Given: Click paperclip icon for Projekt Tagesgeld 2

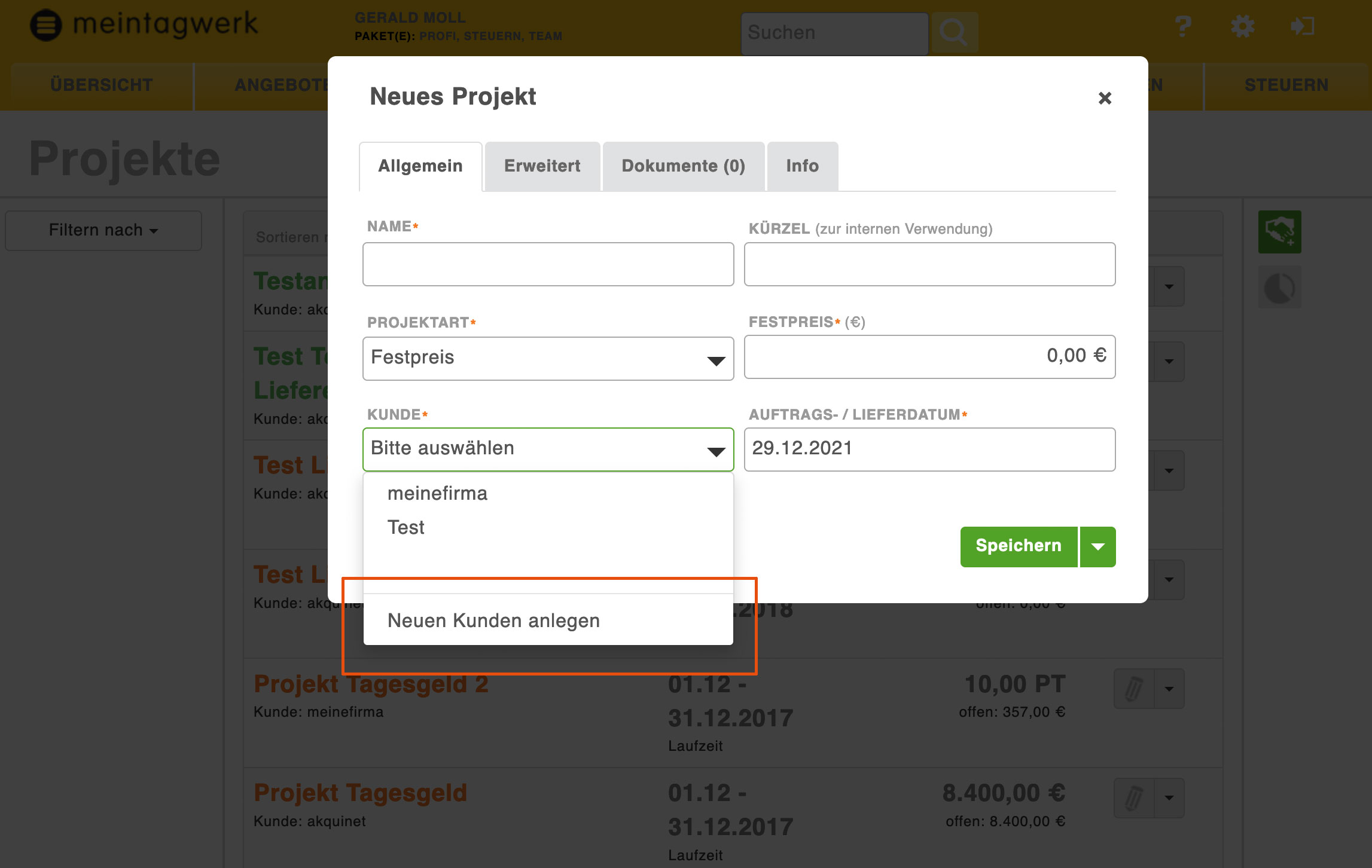Looking at the screenshot, I should point(1134,689).
